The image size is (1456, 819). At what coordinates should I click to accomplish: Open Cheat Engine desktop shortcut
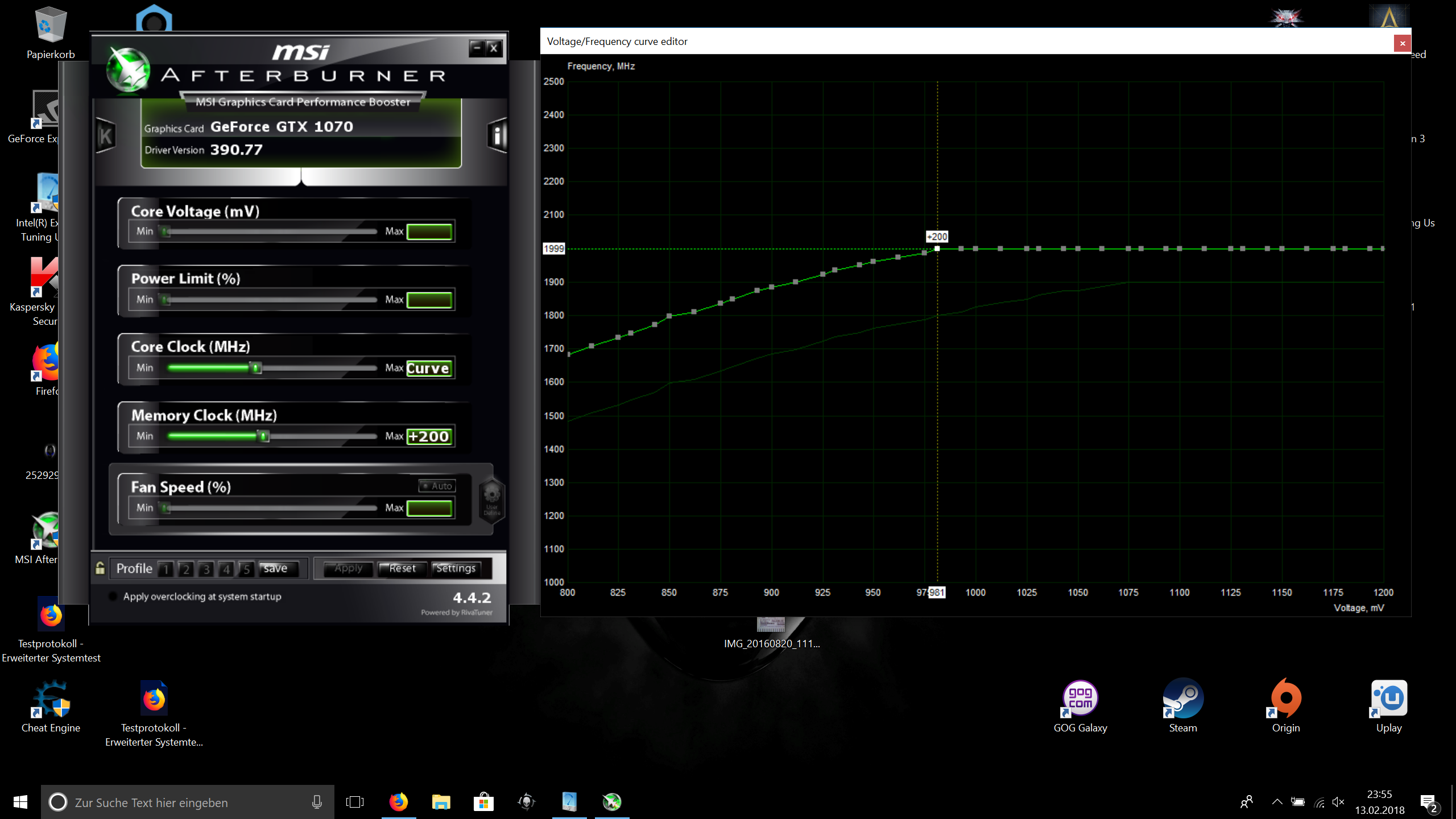coord(51,706)
